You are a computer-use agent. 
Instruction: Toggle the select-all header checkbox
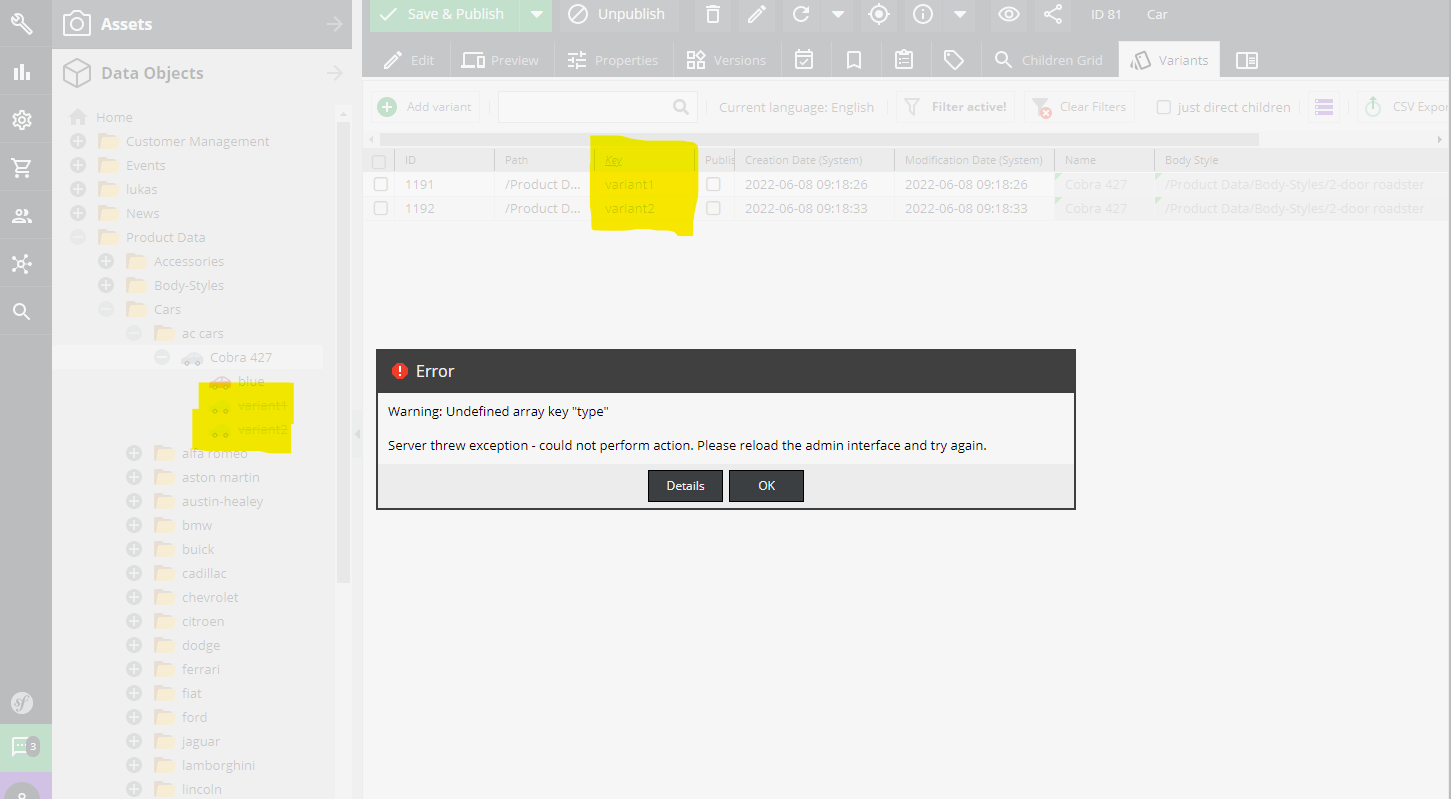378,161
